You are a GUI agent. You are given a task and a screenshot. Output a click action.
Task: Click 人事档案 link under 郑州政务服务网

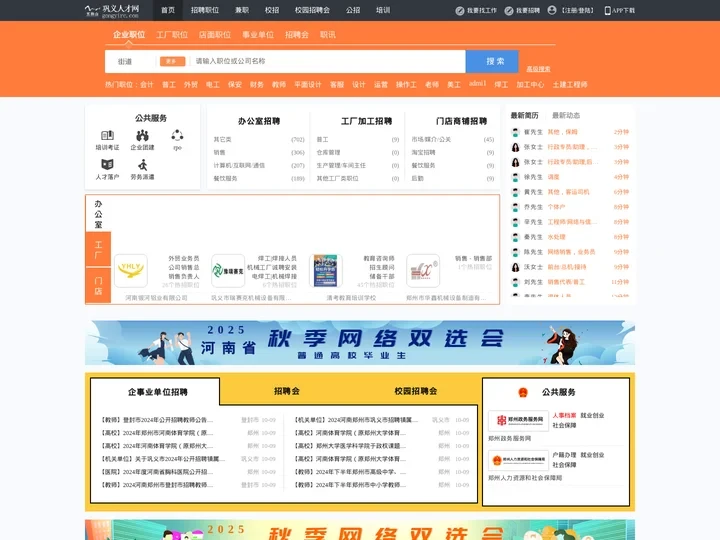coord(564,416)
